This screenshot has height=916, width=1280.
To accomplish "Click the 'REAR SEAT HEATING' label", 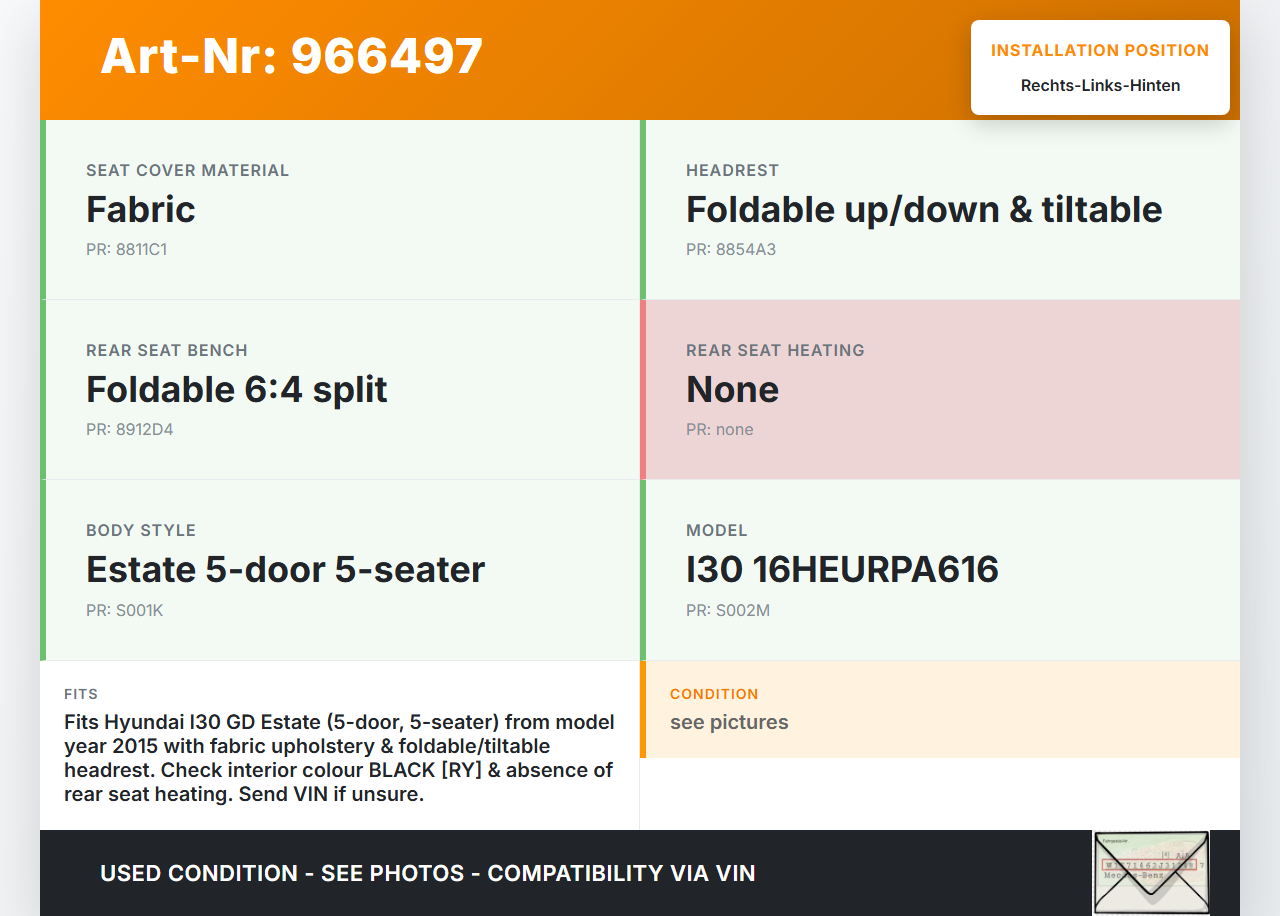I will (x=776, y=350).
